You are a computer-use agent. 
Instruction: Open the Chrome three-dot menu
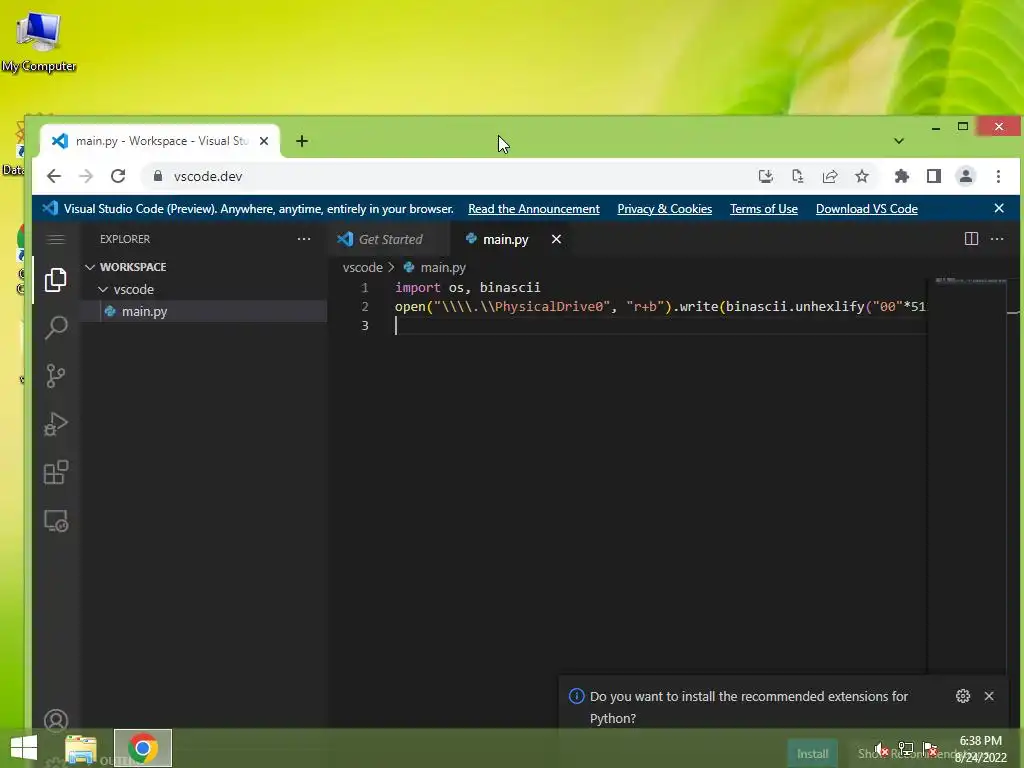(998, 176)
